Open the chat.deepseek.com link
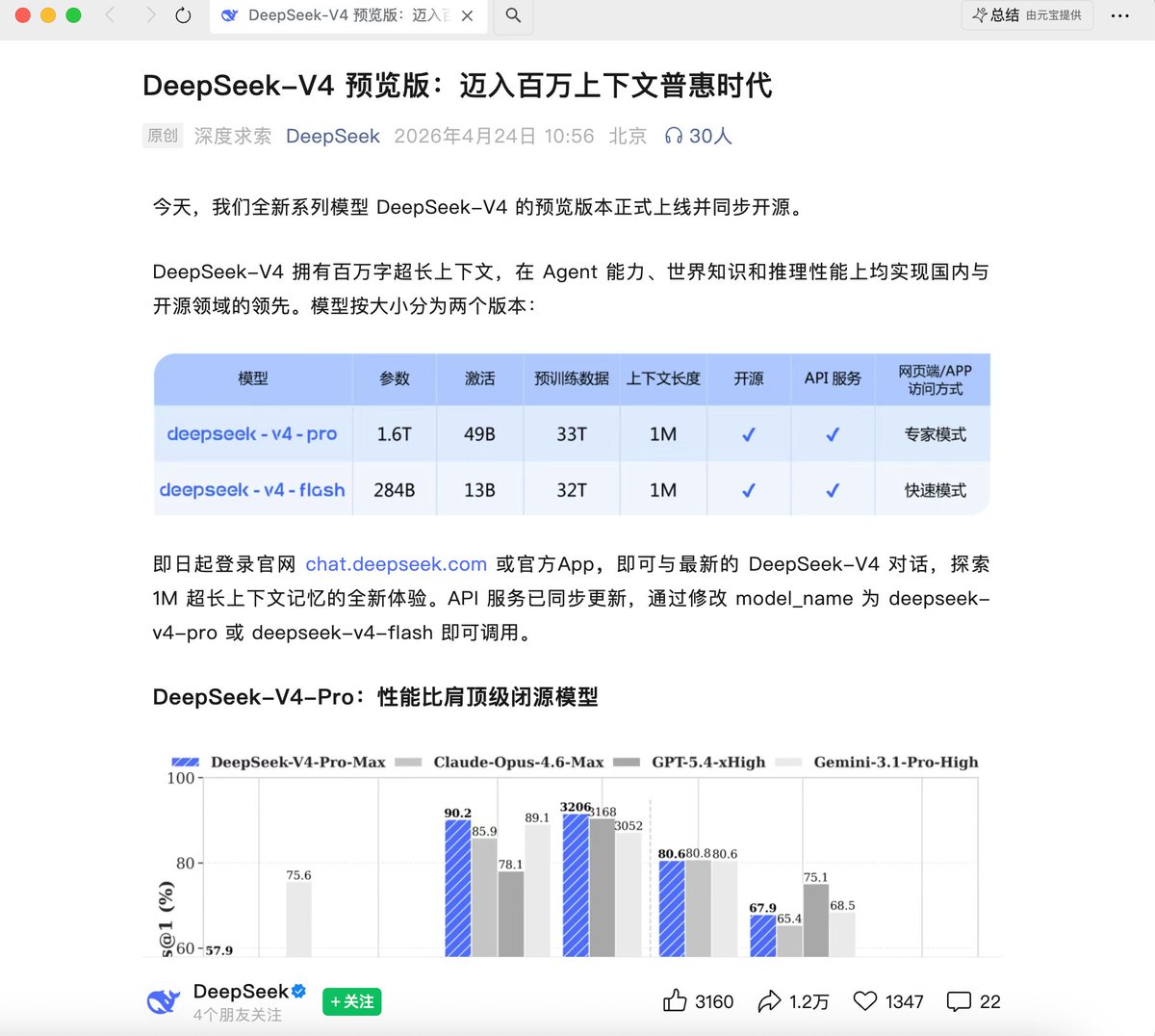The width and height of the screenshot is (1155, 1036). 396,564
